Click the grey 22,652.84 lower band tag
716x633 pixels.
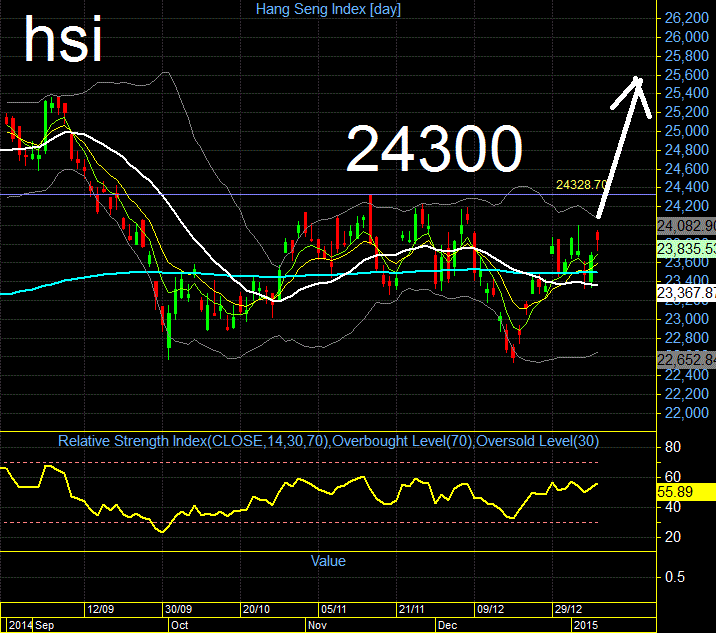pyautogui.click(x=686, y=360)
